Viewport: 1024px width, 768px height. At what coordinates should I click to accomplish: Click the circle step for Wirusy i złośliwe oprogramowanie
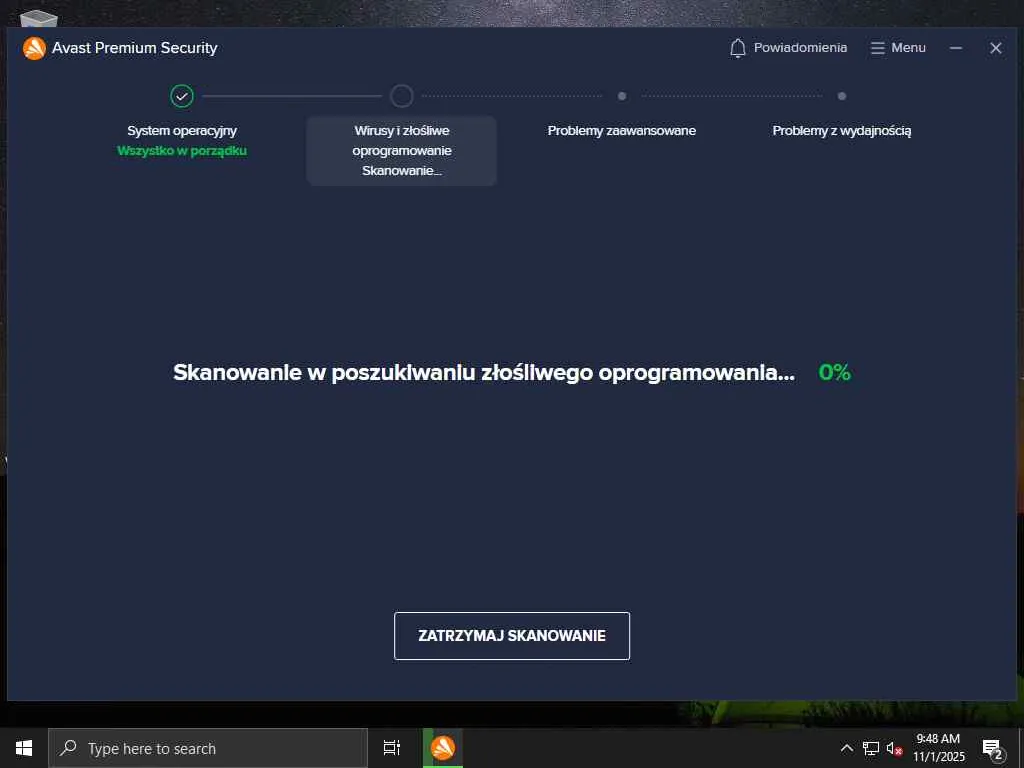pyautogui.click(x=402, y=96)
